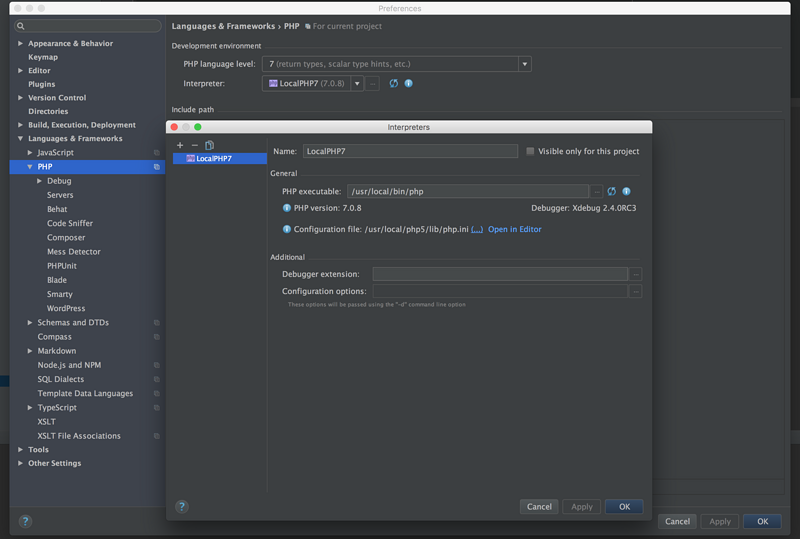Click Debugger: Xdebug 2.4.0RC3 text
This screenshot has height=539, width=800.
(x=584, y=208)
